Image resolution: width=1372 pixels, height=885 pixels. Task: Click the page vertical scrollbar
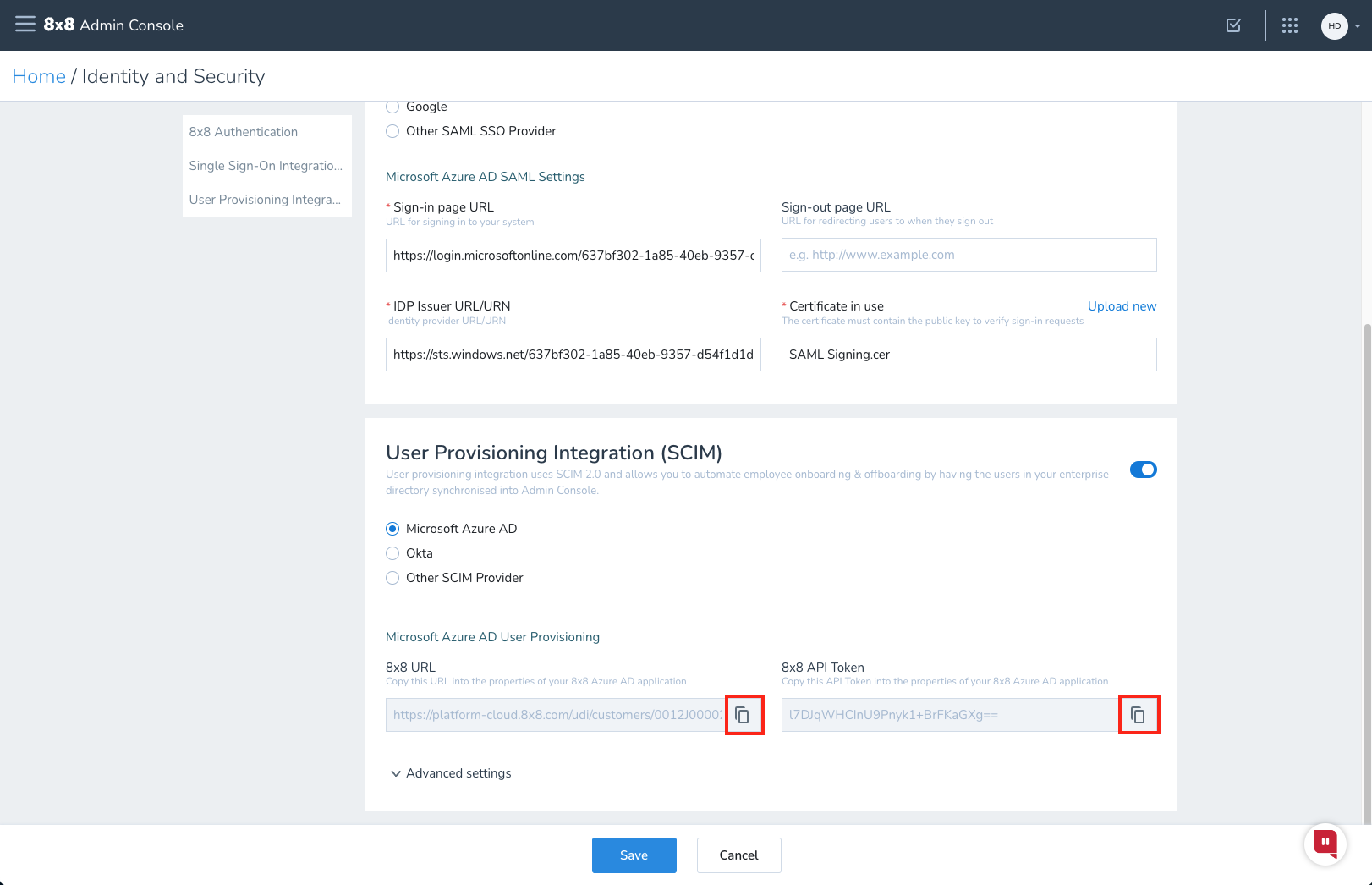(1367, 573)
